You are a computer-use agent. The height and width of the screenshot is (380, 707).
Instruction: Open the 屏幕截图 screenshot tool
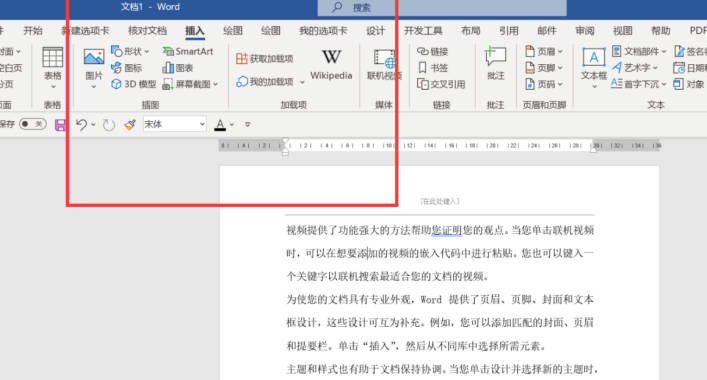pos(190,84)
